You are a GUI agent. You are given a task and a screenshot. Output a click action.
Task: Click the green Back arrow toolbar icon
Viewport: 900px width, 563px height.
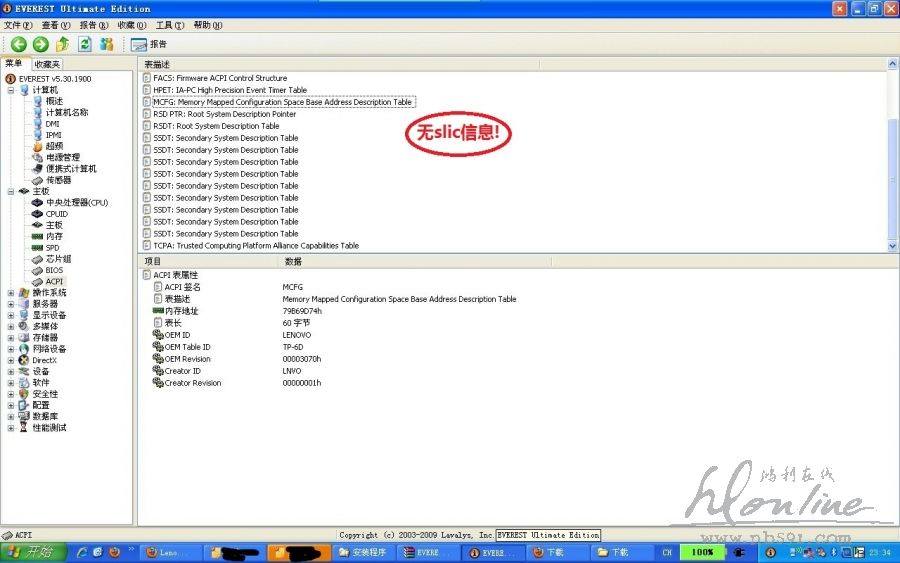point(19,44)
